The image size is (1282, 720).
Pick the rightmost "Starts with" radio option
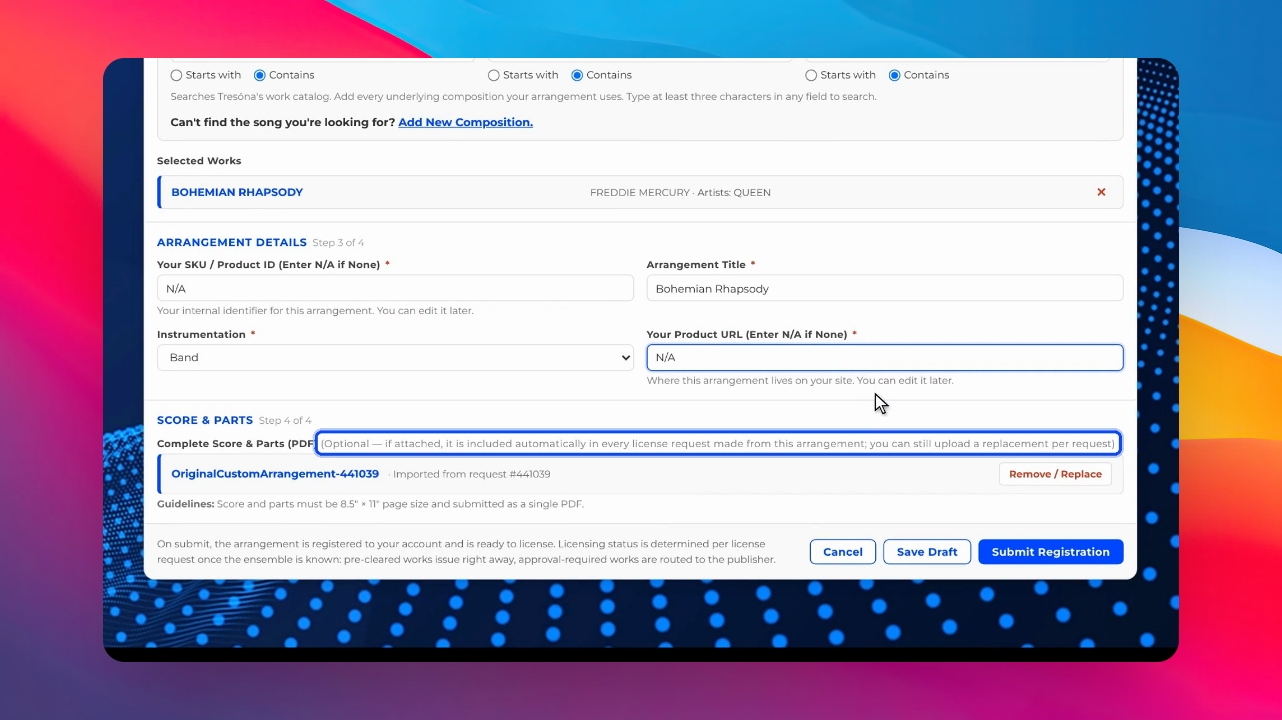(812, 75)
